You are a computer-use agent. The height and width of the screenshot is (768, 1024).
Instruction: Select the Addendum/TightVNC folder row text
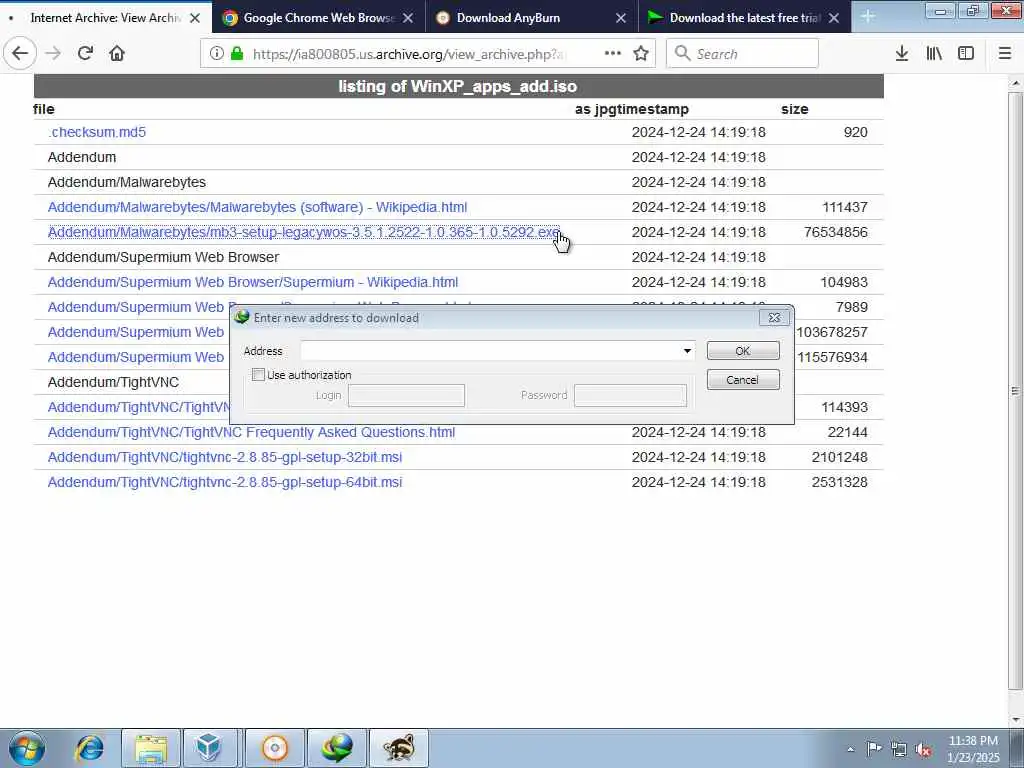pos(113,382)
